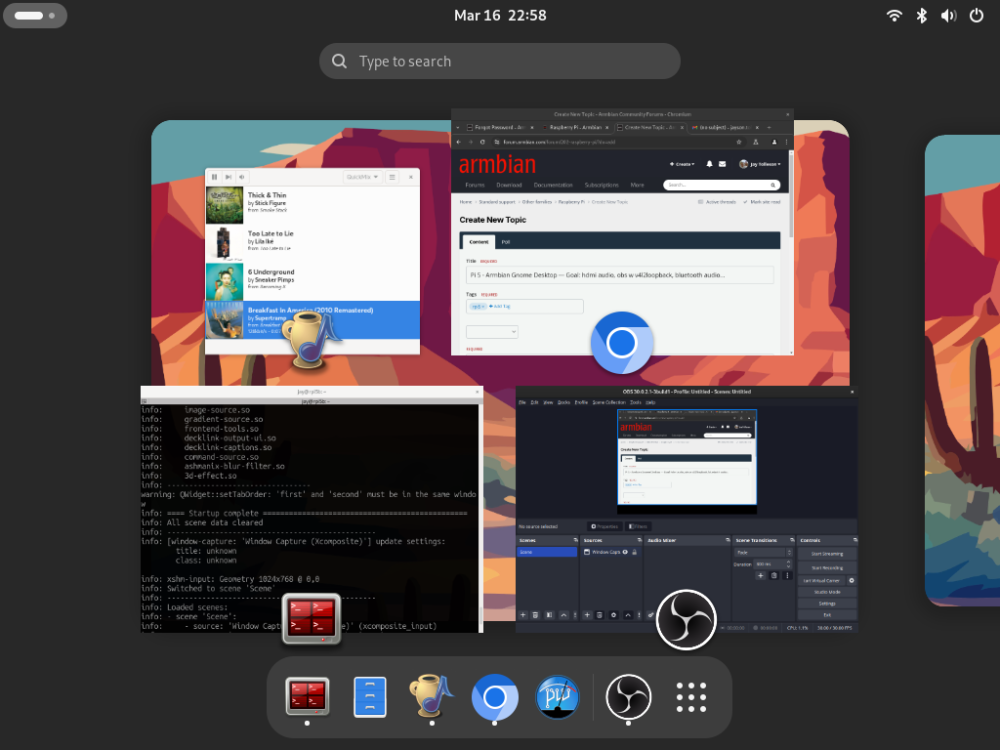Screen dimensions: 1000x750
Task: Add a scene in OBS Scenes panel
Action: point(523,615)
